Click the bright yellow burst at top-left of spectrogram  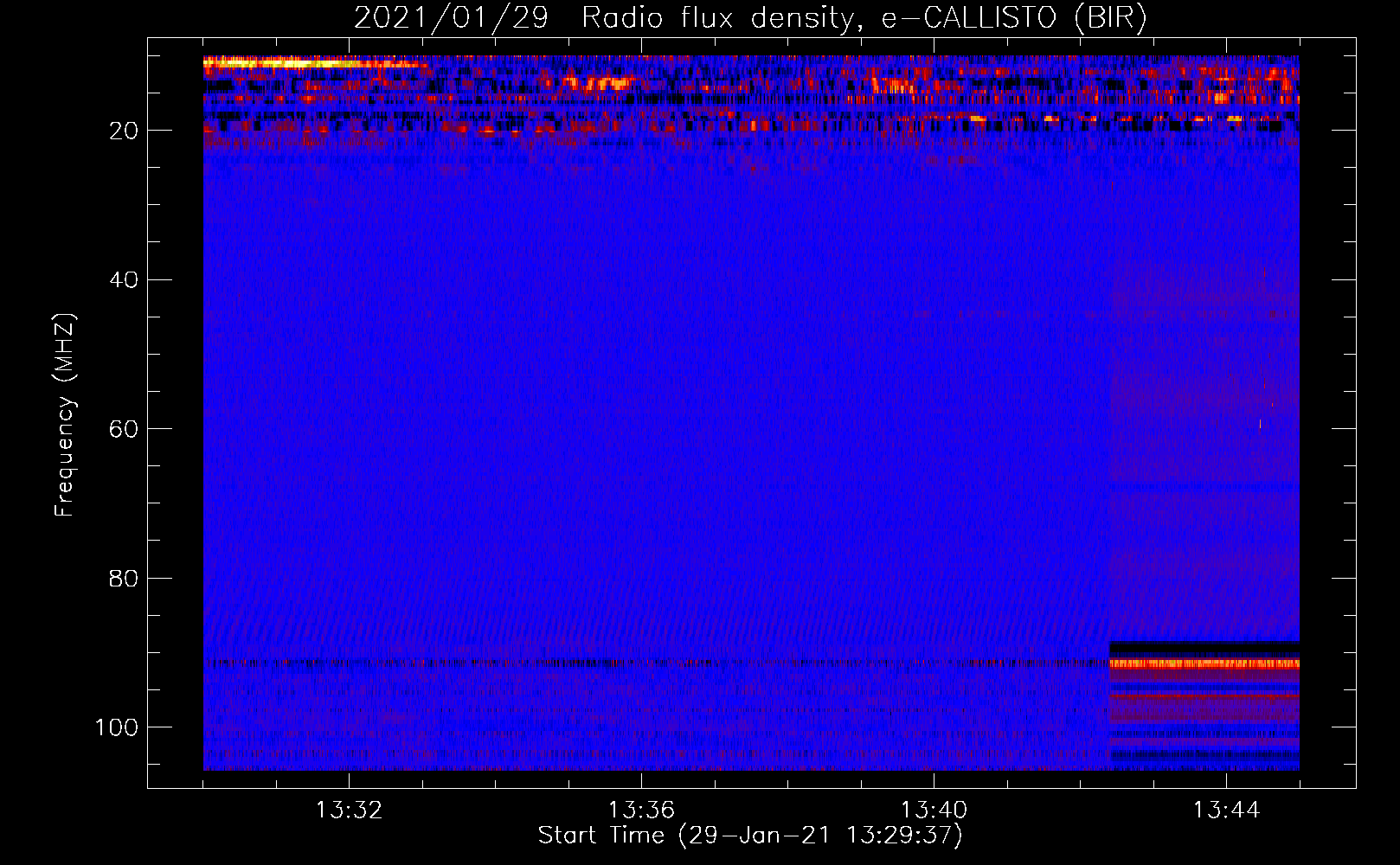316,62
